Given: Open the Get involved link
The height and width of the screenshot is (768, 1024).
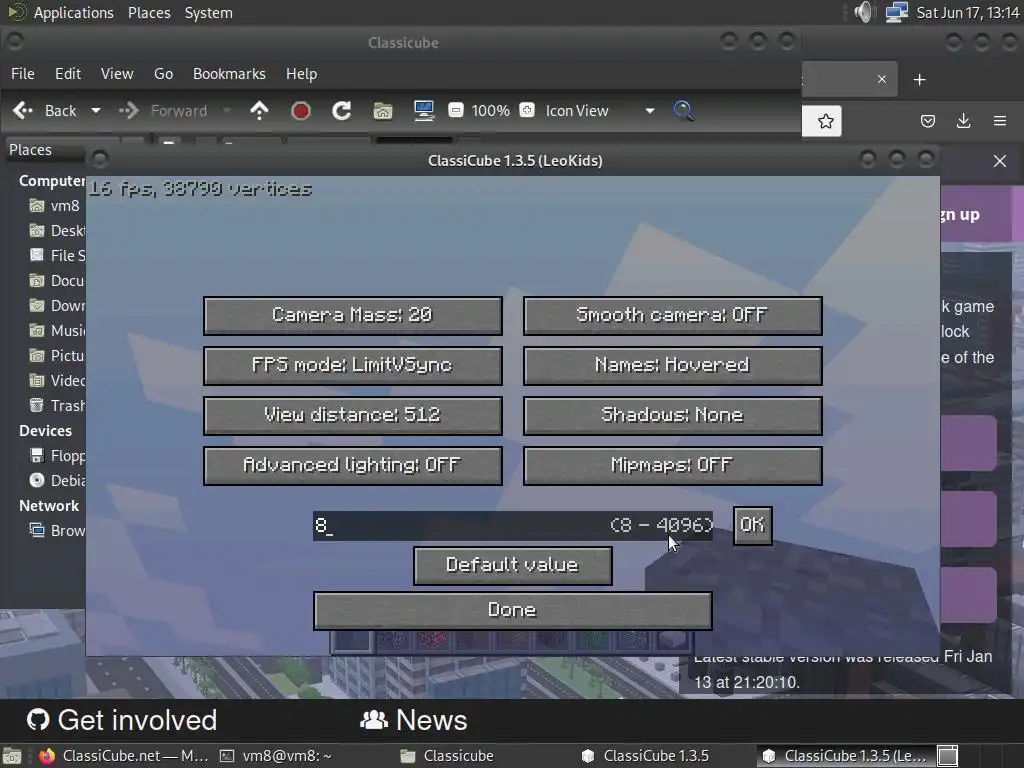Looking at the screenshot, I should click(121, 720).
